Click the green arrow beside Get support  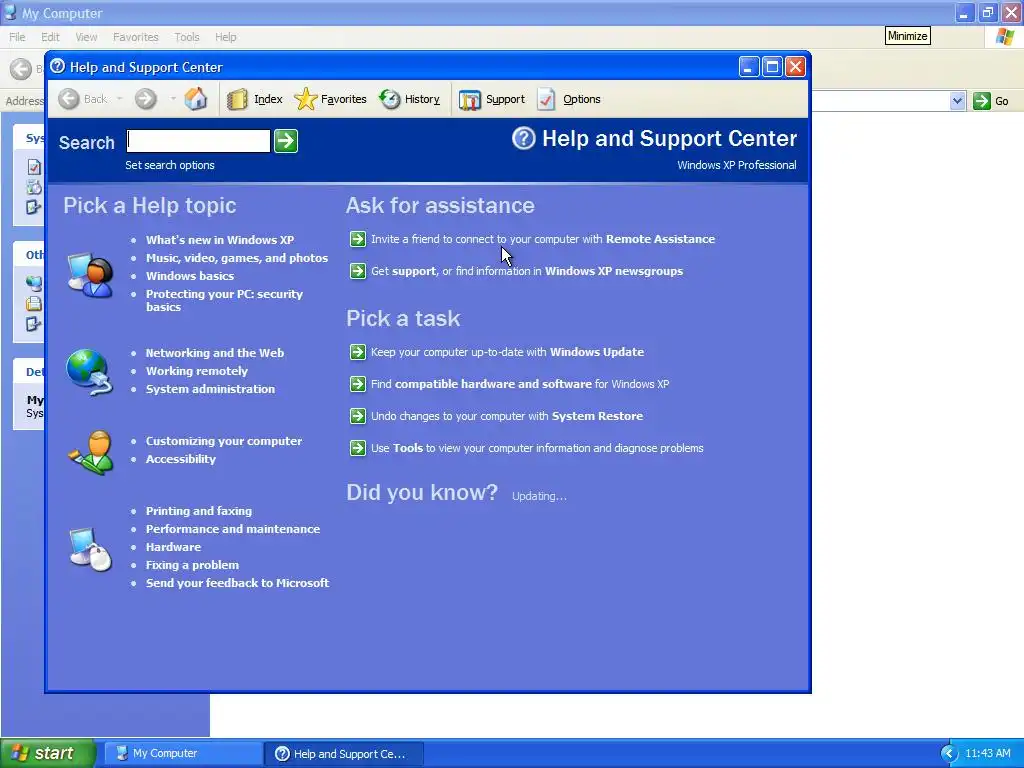click(x=358, y=271)
